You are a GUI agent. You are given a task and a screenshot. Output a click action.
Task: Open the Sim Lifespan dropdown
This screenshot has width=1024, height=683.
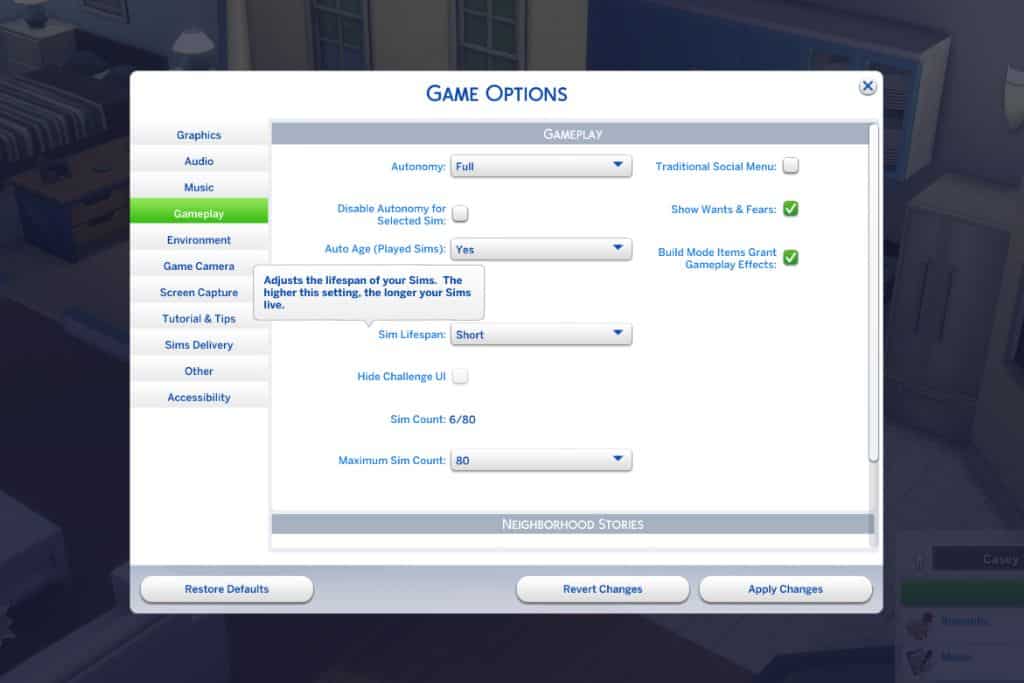point(541,334)
